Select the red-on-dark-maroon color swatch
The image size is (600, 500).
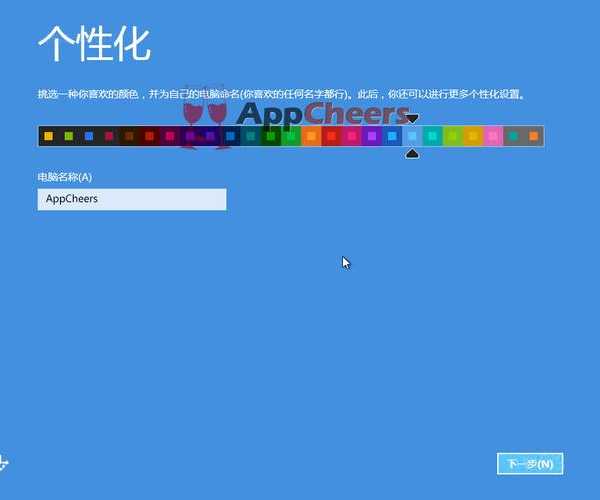[x=150, y=136]
